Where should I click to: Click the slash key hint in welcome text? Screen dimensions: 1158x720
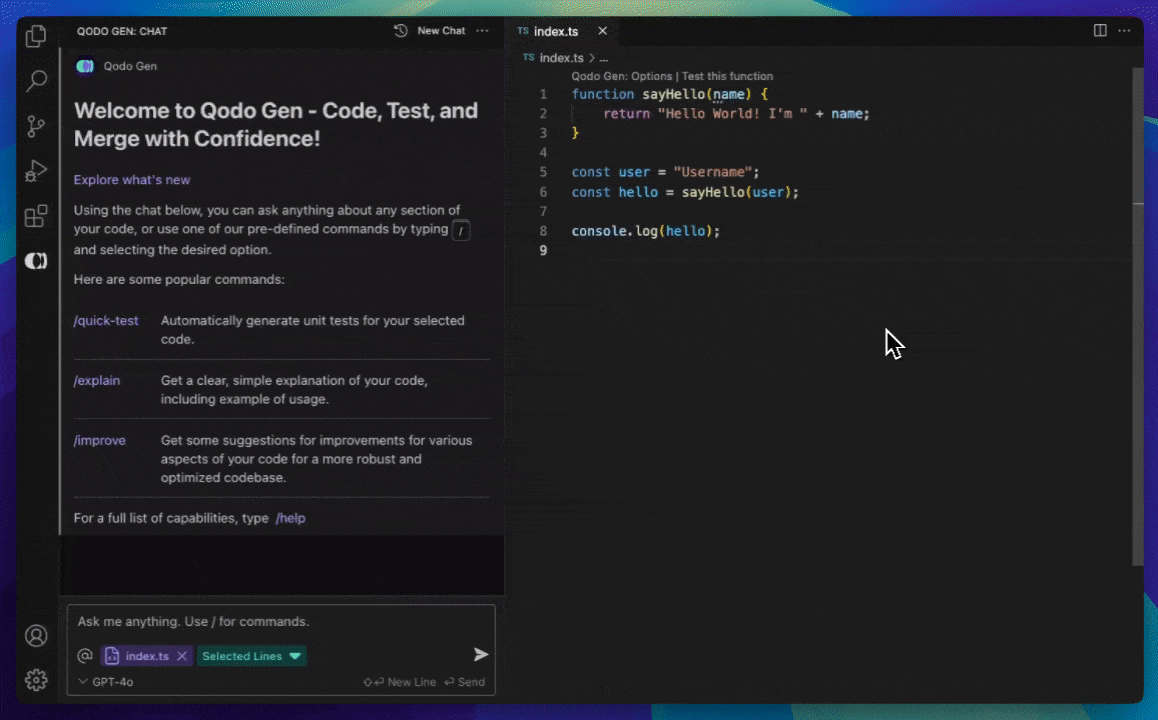tap(461, 231)
